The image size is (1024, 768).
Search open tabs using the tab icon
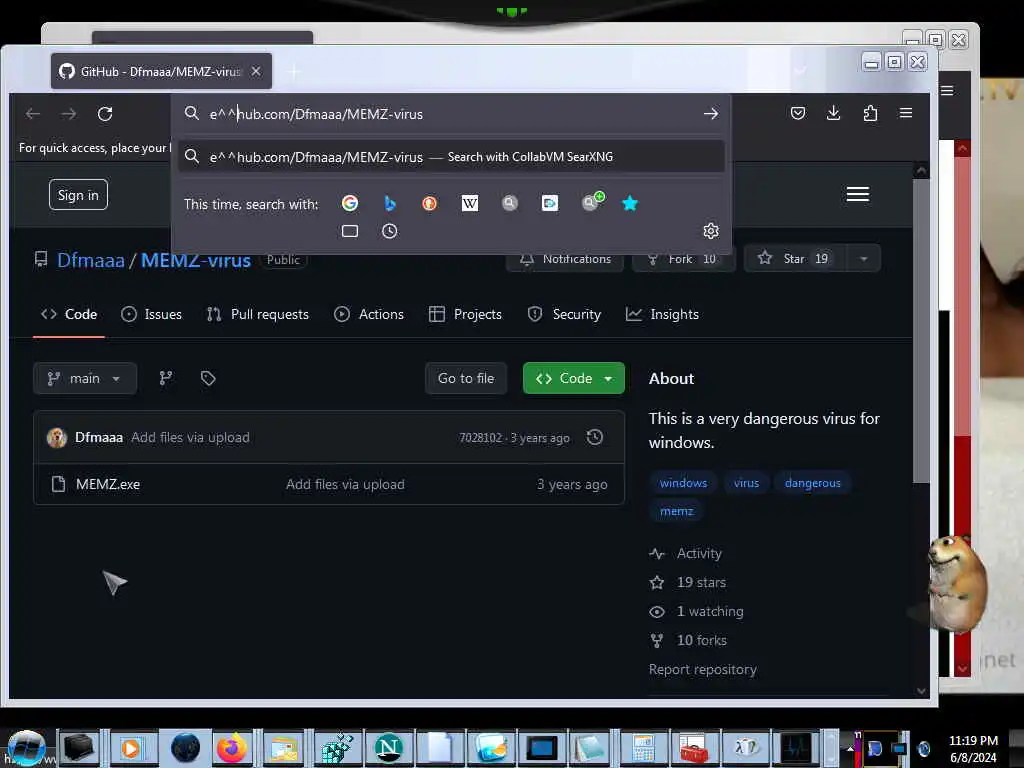point(349,231)
